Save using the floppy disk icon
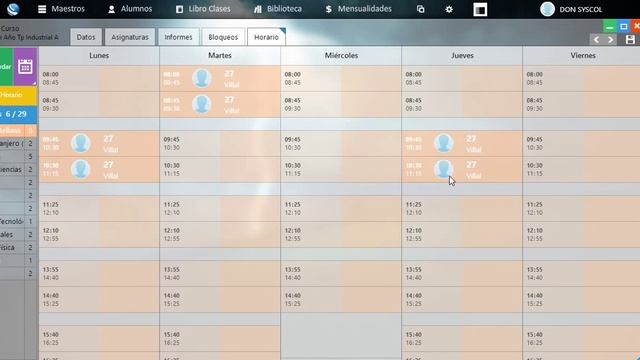 [x=630, y=40]
